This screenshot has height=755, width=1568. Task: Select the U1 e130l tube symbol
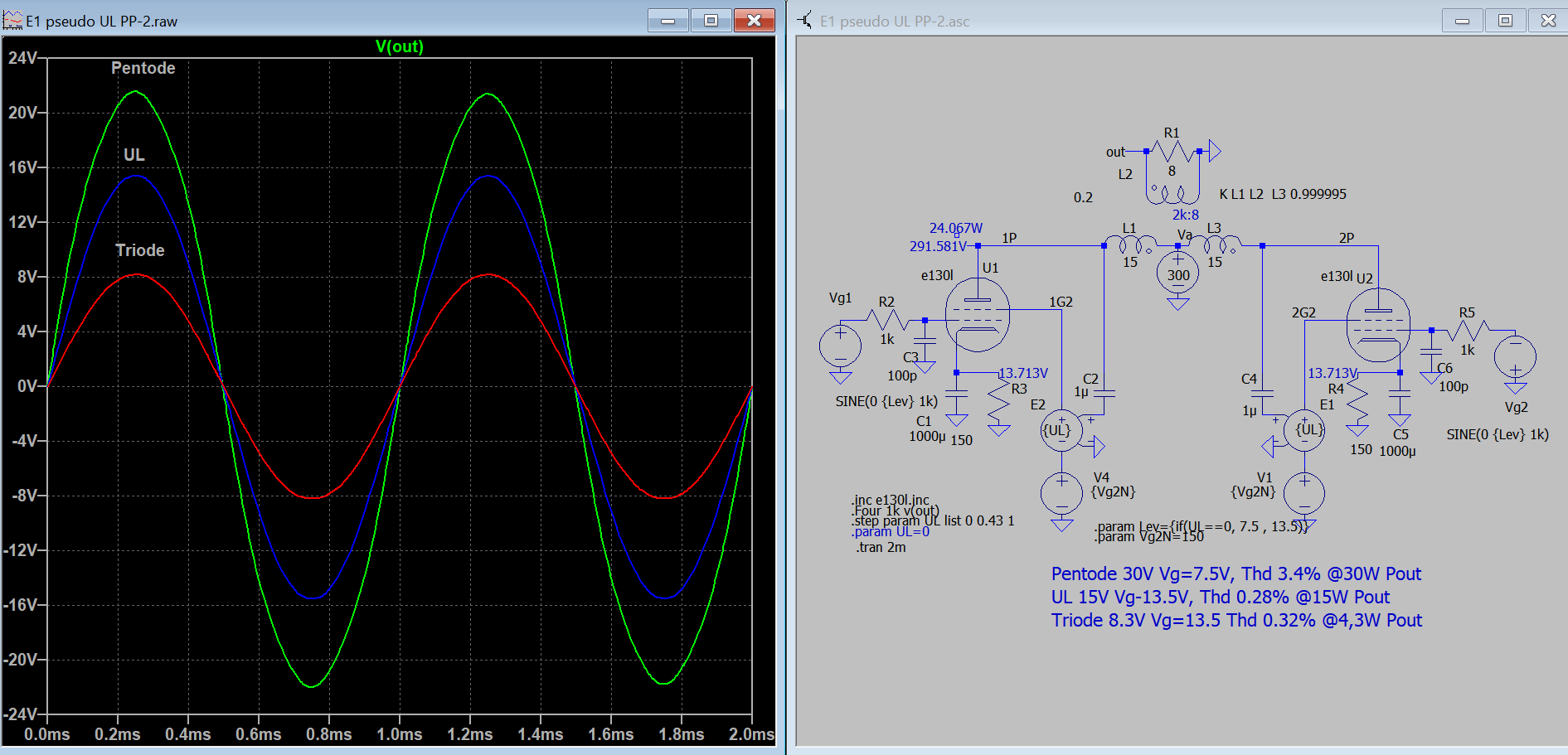(x=978, y=315)
